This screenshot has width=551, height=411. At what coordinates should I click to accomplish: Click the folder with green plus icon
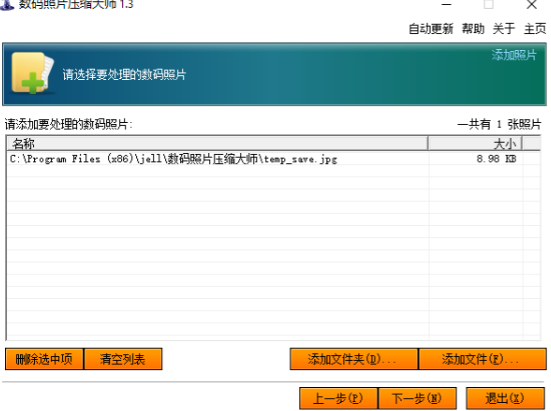(33, 73)
